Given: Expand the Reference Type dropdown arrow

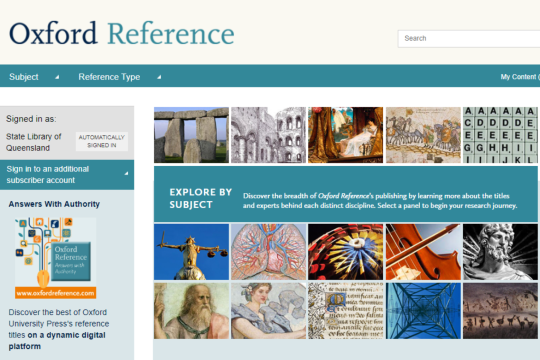Looking at the screenshot, I should 159,77.
